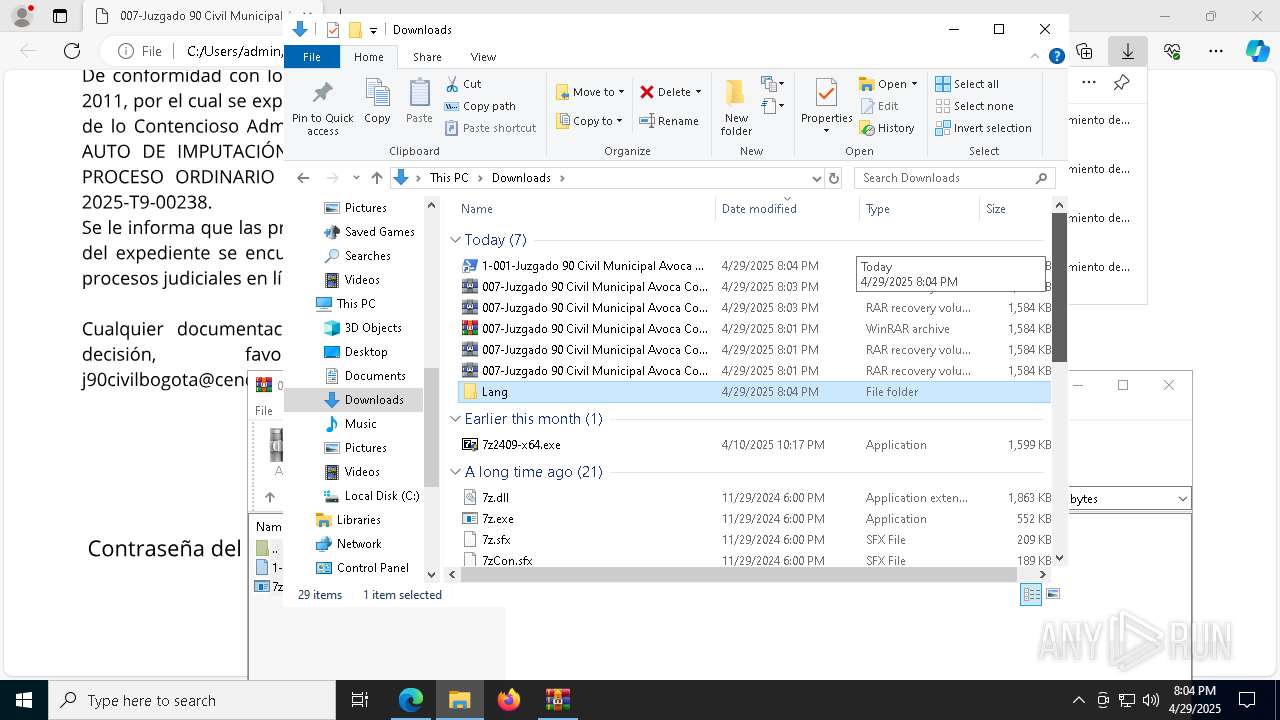Switch to the Share ribbon tab

point(427,57)
